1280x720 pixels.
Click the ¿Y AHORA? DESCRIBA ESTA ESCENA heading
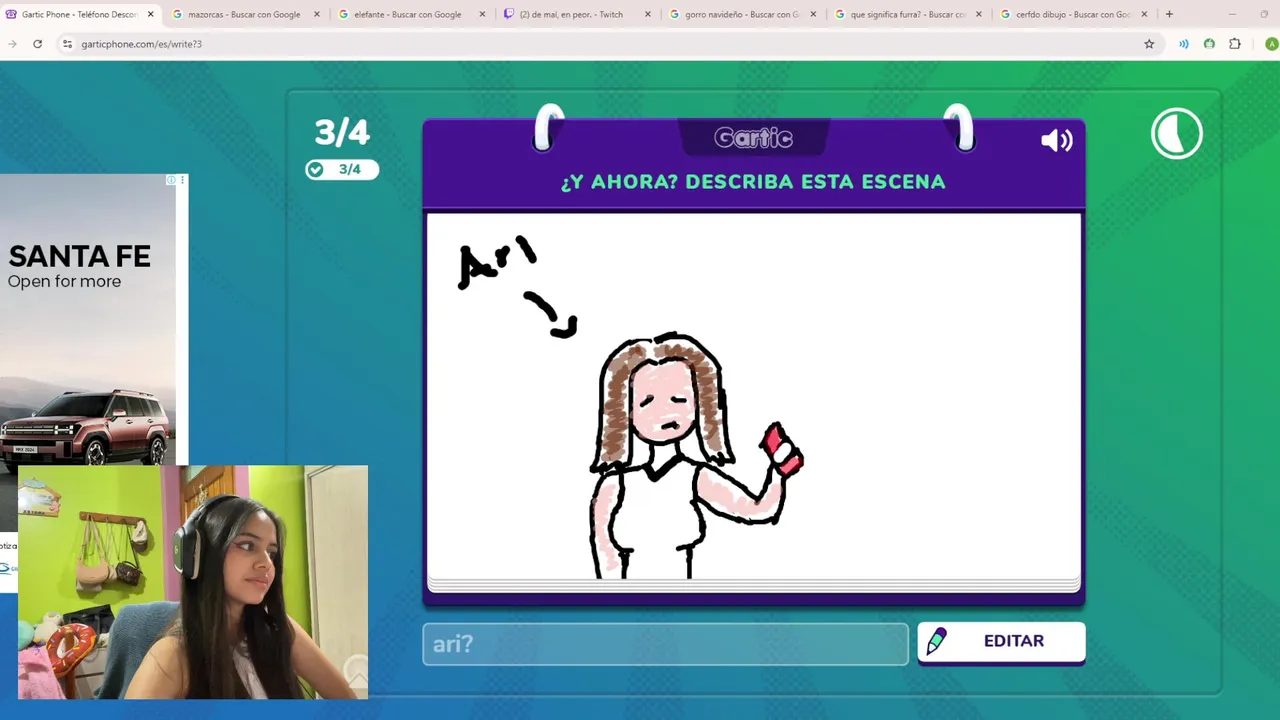coord(753,182)
